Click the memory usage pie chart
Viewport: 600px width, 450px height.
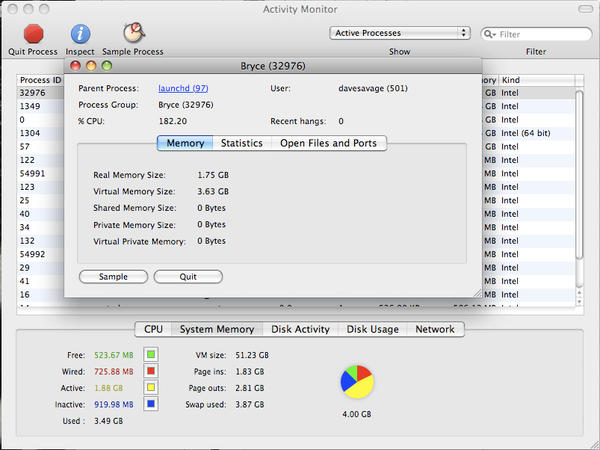[x=357, y=382]
